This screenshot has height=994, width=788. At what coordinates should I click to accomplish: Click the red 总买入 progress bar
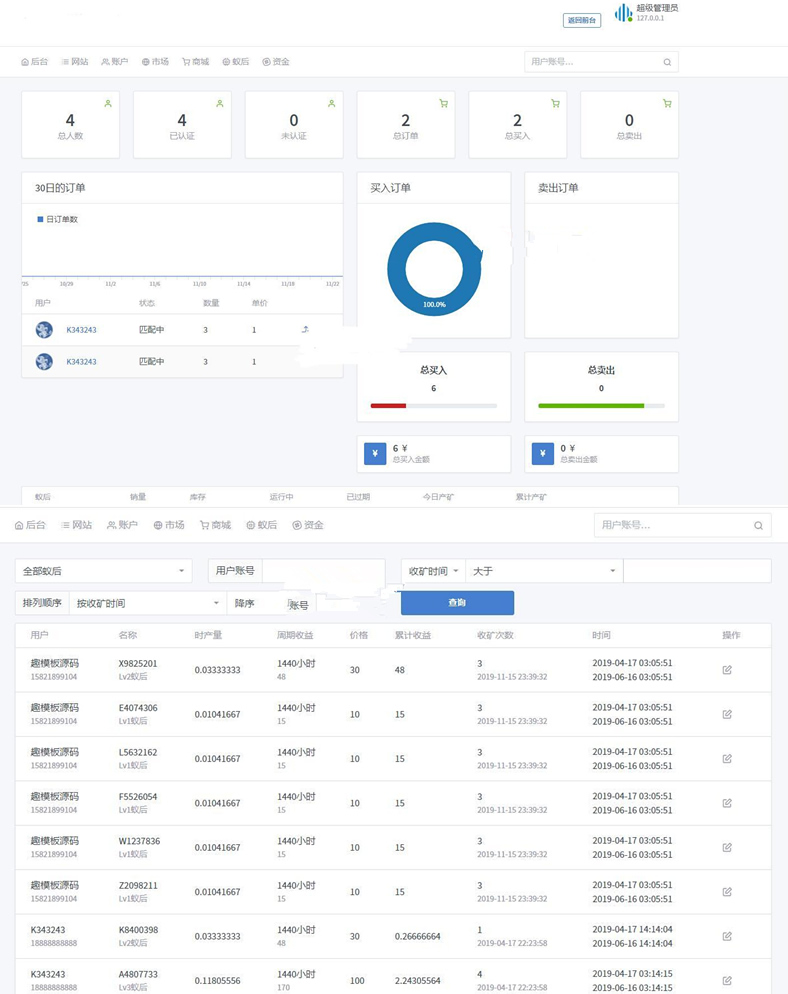pyautogui.click(x=388, y=406)
